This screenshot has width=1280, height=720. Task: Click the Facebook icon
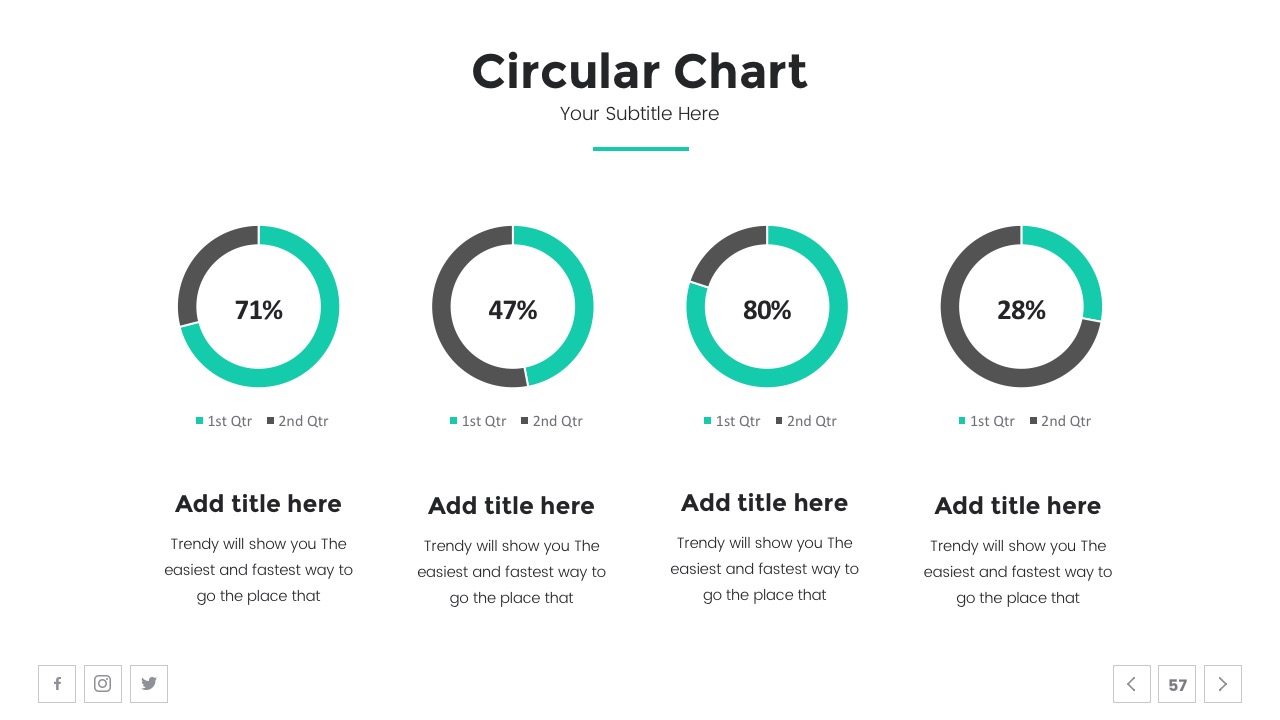(x=57, y=684)
